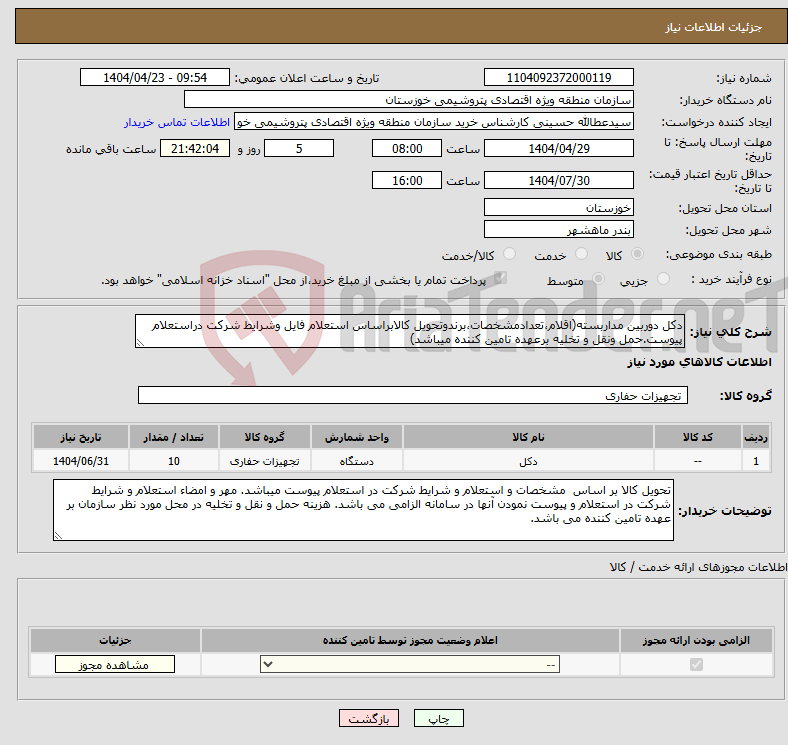Click the buyer organization name field
The height and width of the screenshot is (745, 788).
coord(409,100)
